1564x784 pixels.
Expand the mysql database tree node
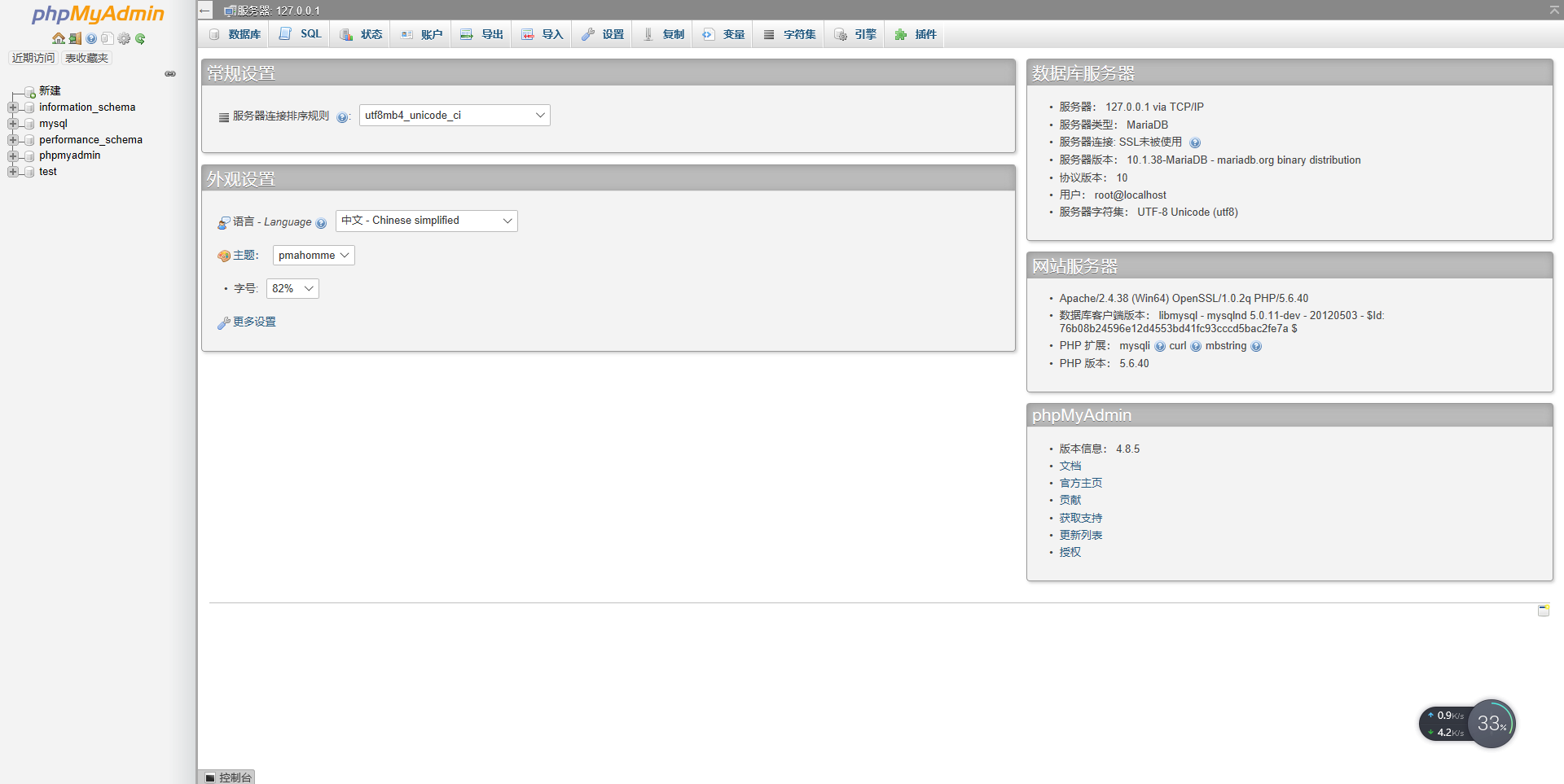point(11,123)
